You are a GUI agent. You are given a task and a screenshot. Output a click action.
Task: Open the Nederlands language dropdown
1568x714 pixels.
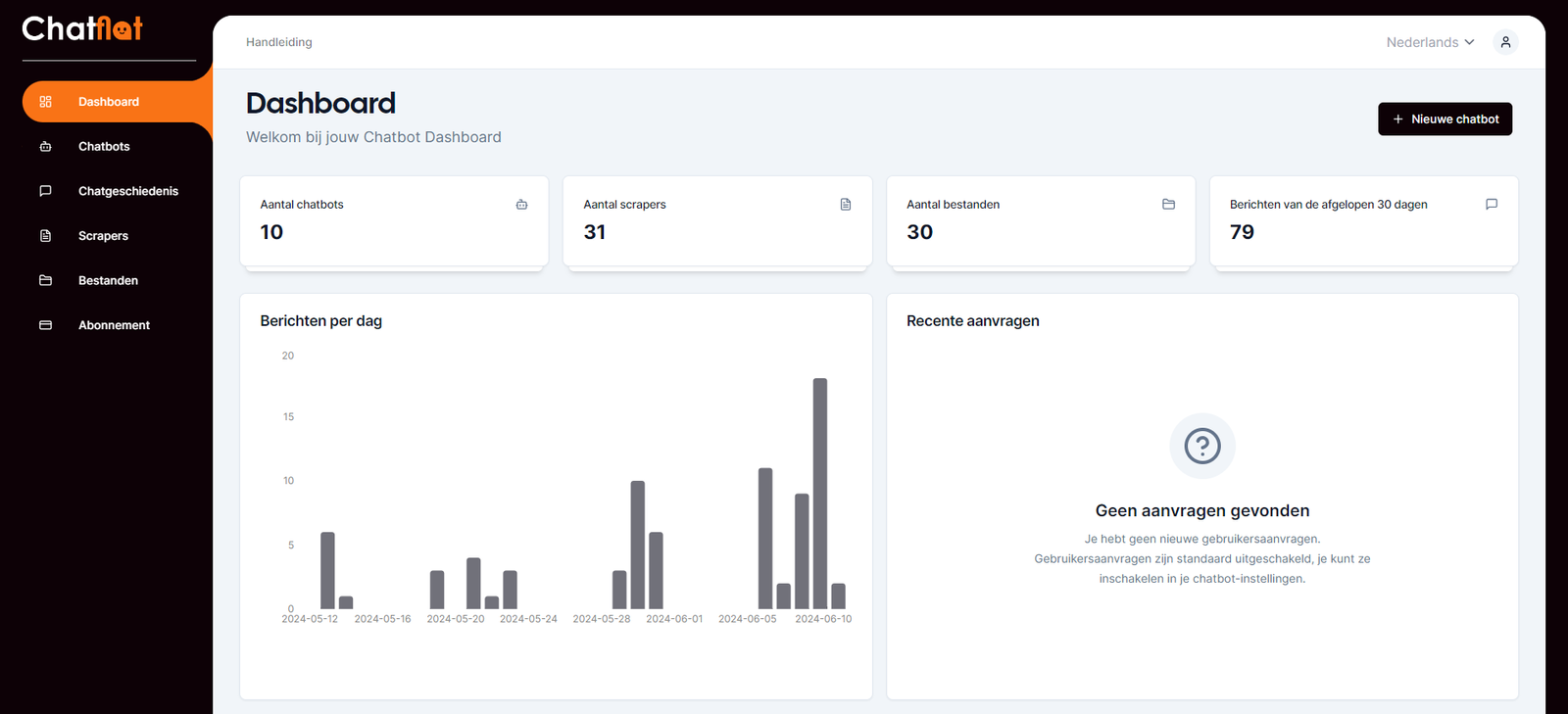[x=1430, y=42]
